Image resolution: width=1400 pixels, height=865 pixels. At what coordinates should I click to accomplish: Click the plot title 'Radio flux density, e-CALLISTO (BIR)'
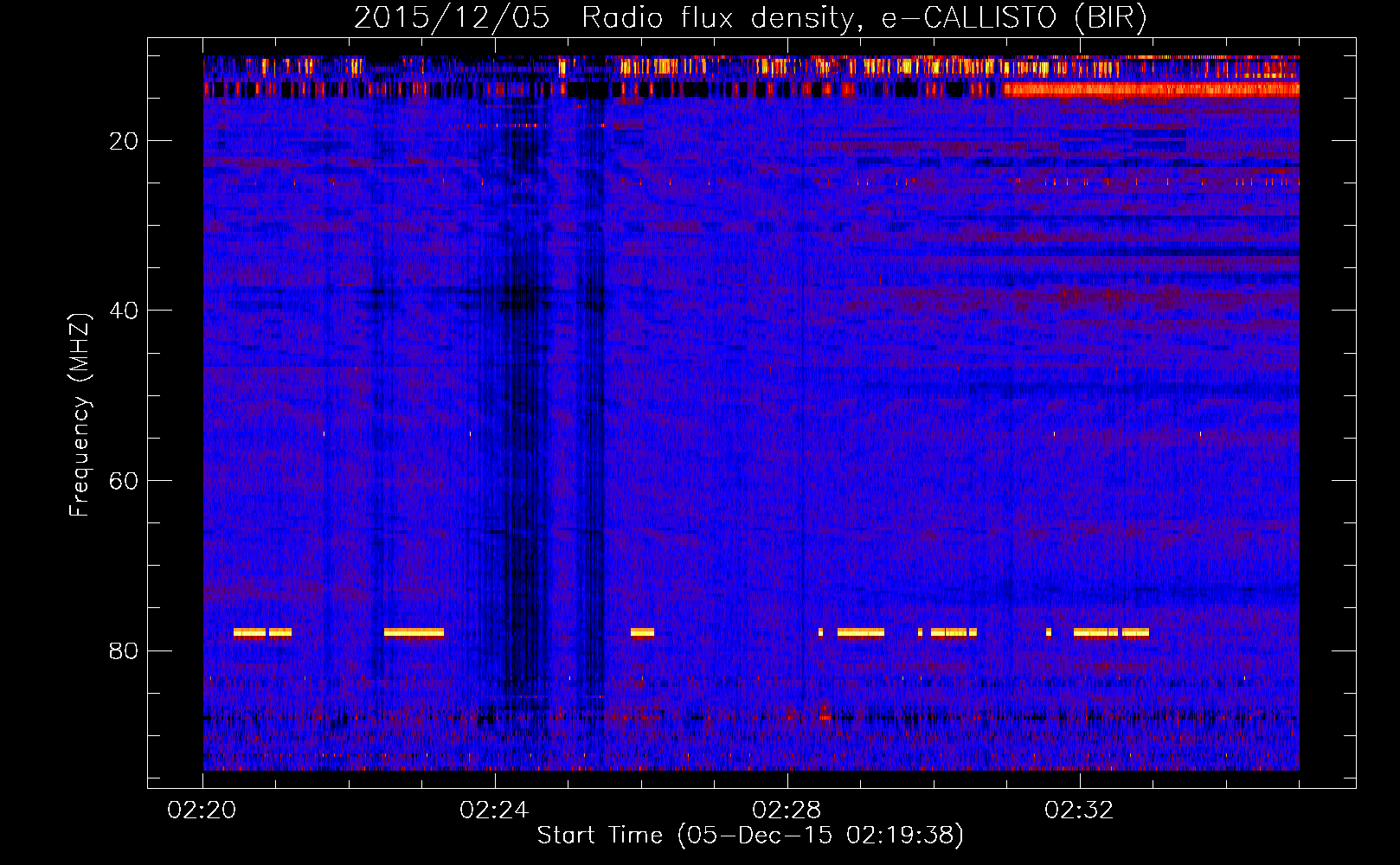[x=864, y=17]
